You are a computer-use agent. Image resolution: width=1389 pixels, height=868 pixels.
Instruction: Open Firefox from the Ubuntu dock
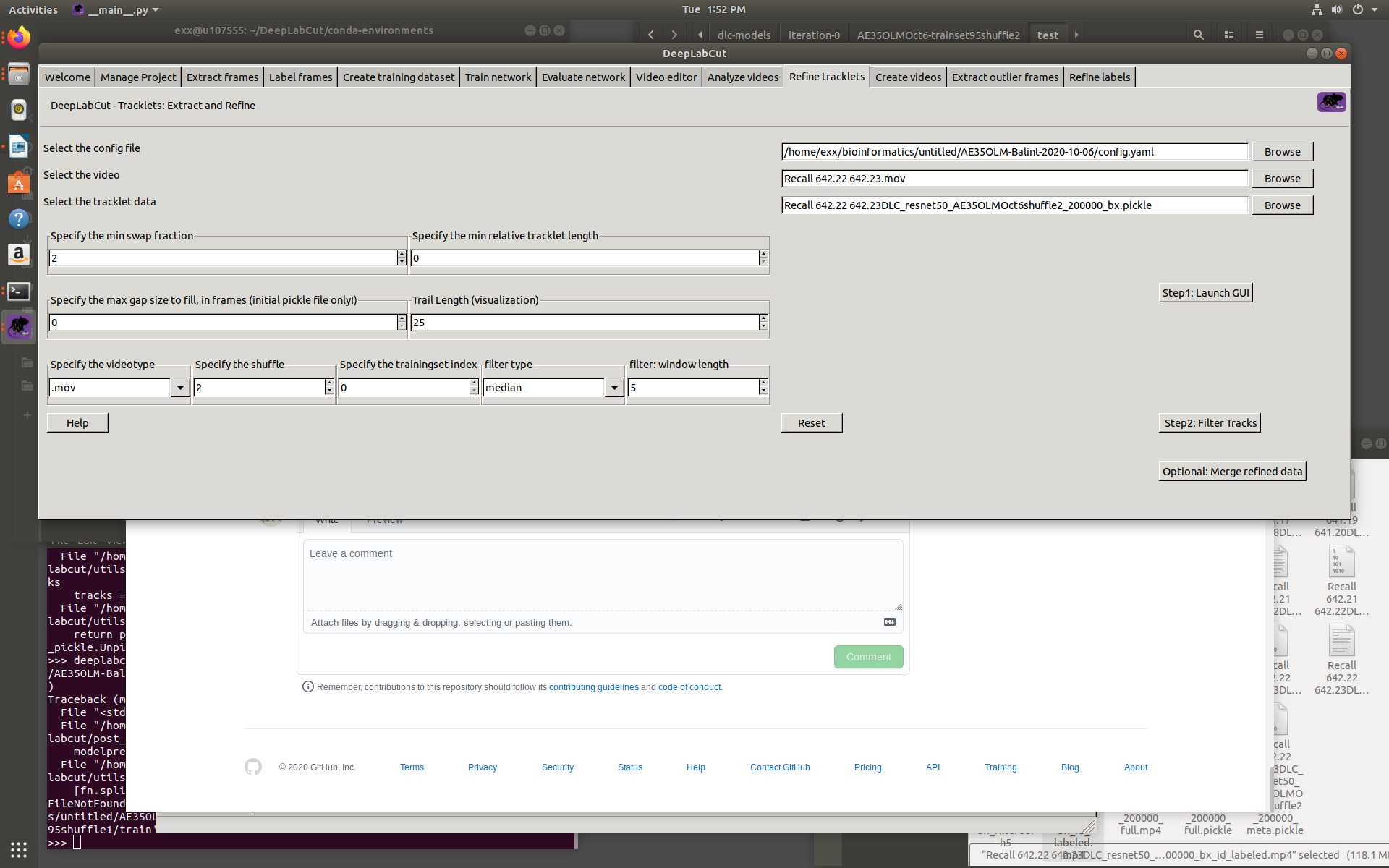point(19,36)
